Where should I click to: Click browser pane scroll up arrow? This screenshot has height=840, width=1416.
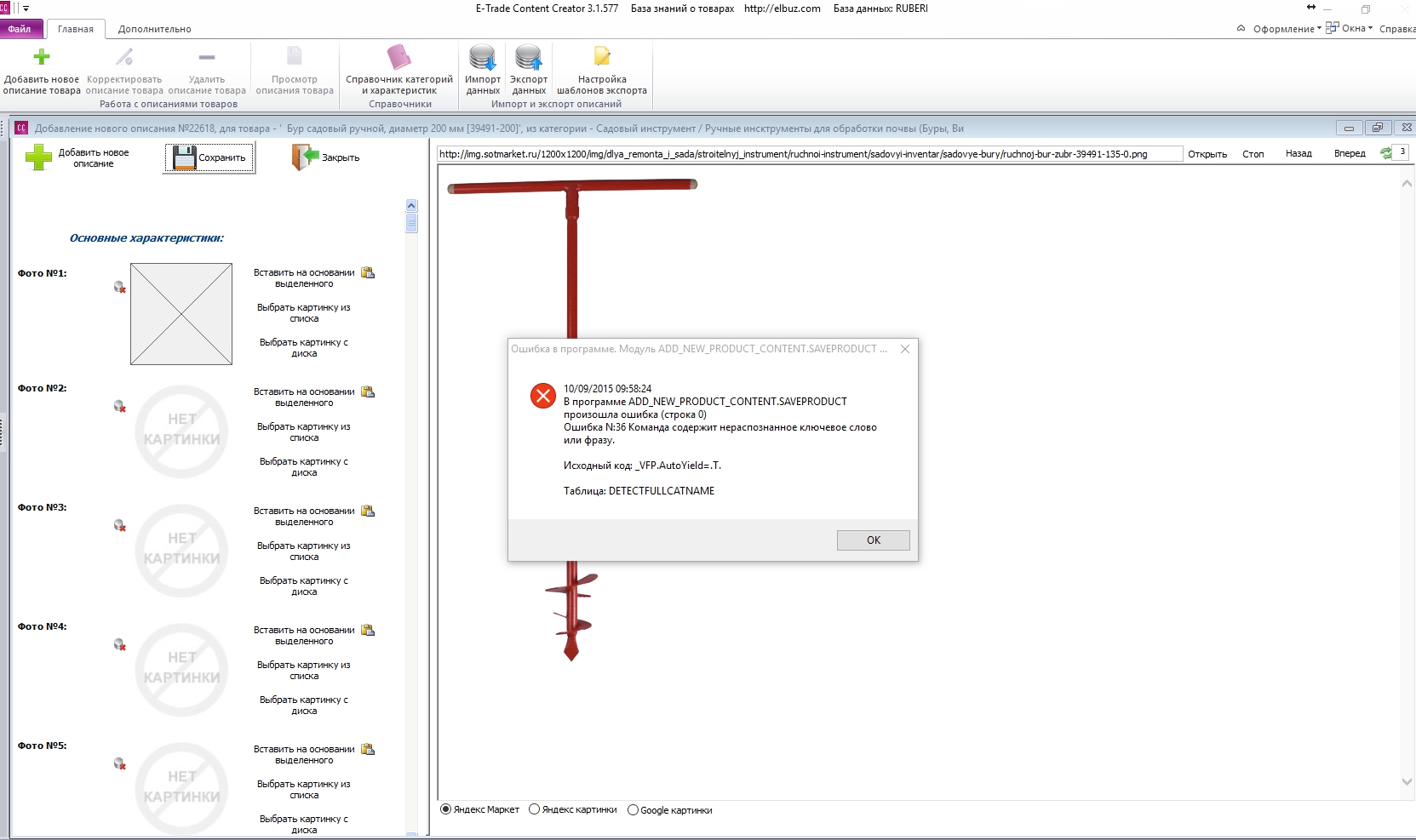point(1407,184)
